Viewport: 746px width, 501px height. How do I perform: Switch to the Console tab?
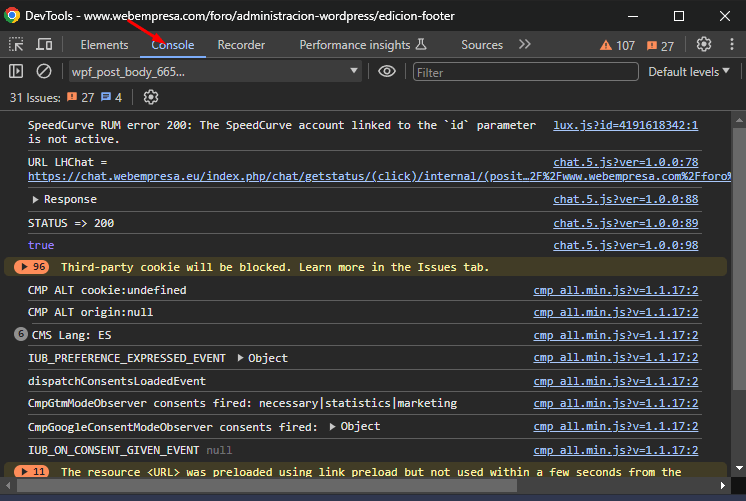click(173, 45)
